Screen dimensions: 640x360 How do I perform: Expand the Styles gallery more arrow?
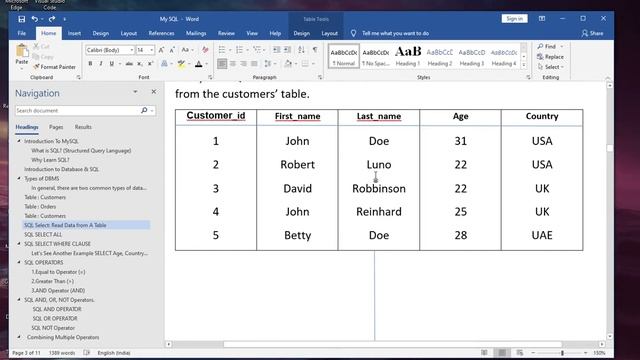[x=524, y=65]
